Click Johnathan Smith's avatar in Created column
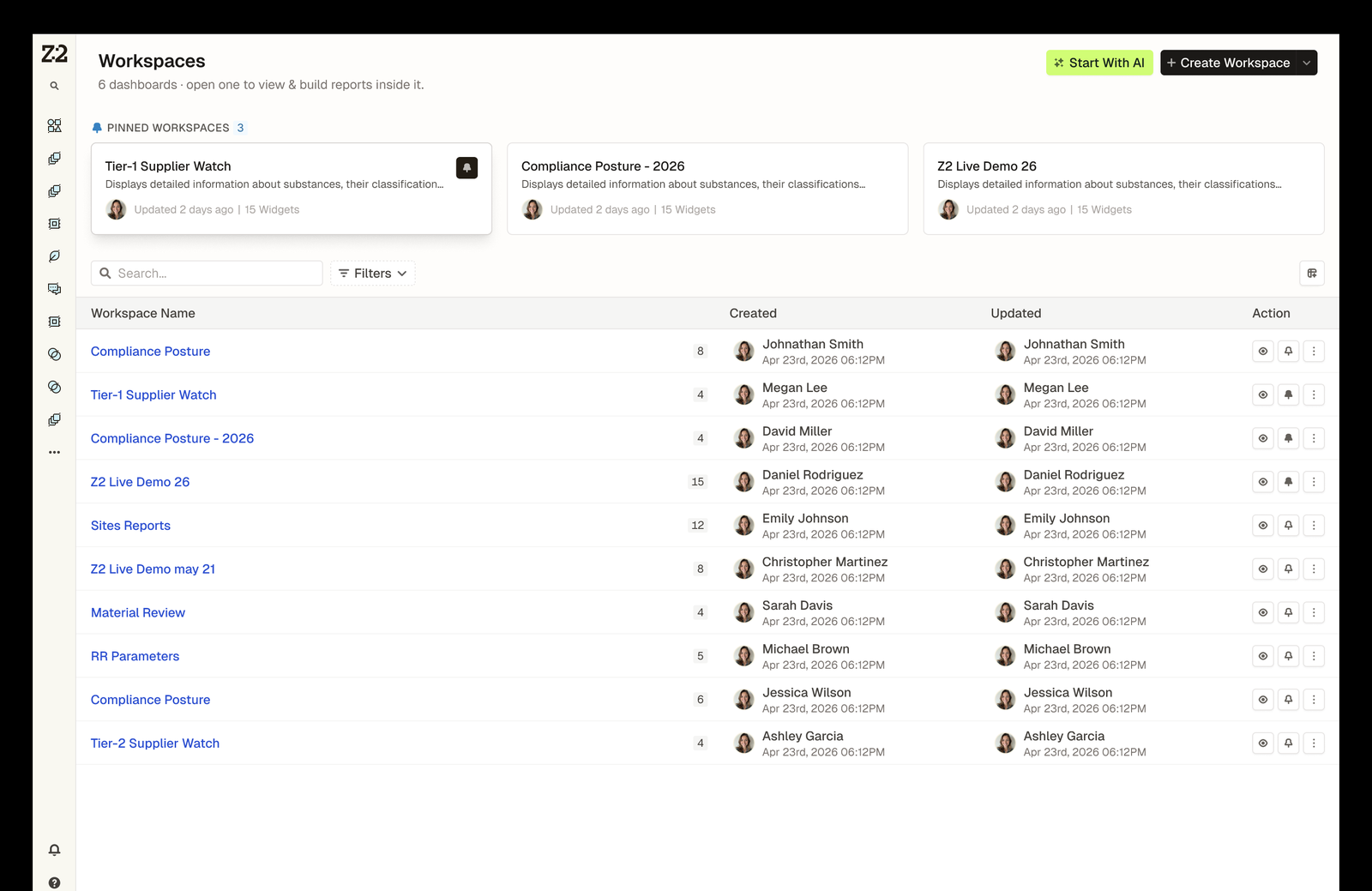Viewport: 1372px width, 891px height. pos(744,351)
